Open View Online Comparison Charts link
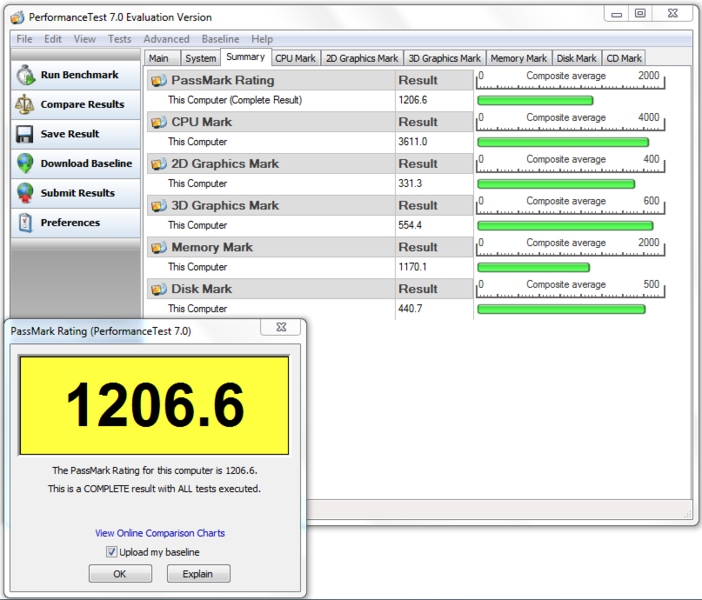 pyautogui.click(x=160, y=533)
